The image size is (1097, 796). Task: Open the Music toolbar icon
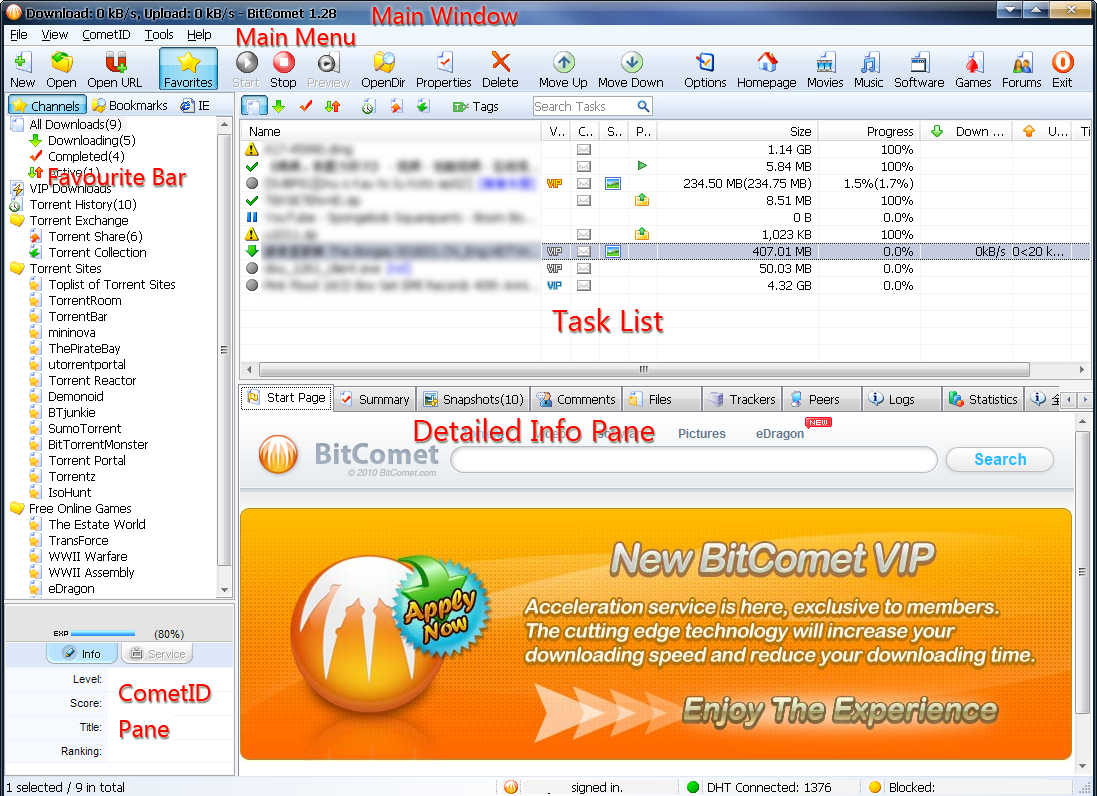tap(869, 69)
